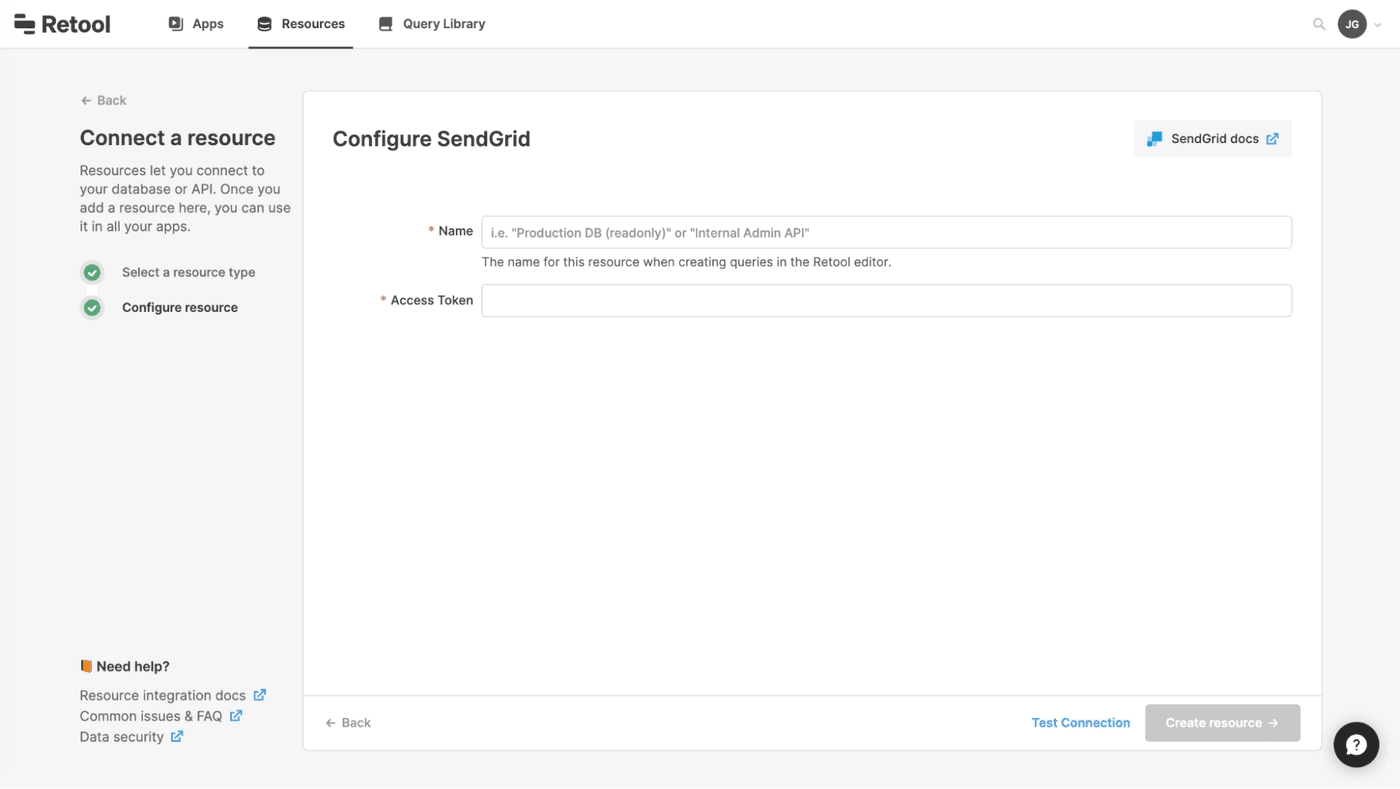Switch to the Query Library tab
The width and height of the screenshot is (1400, 789).
pos(432,24)
